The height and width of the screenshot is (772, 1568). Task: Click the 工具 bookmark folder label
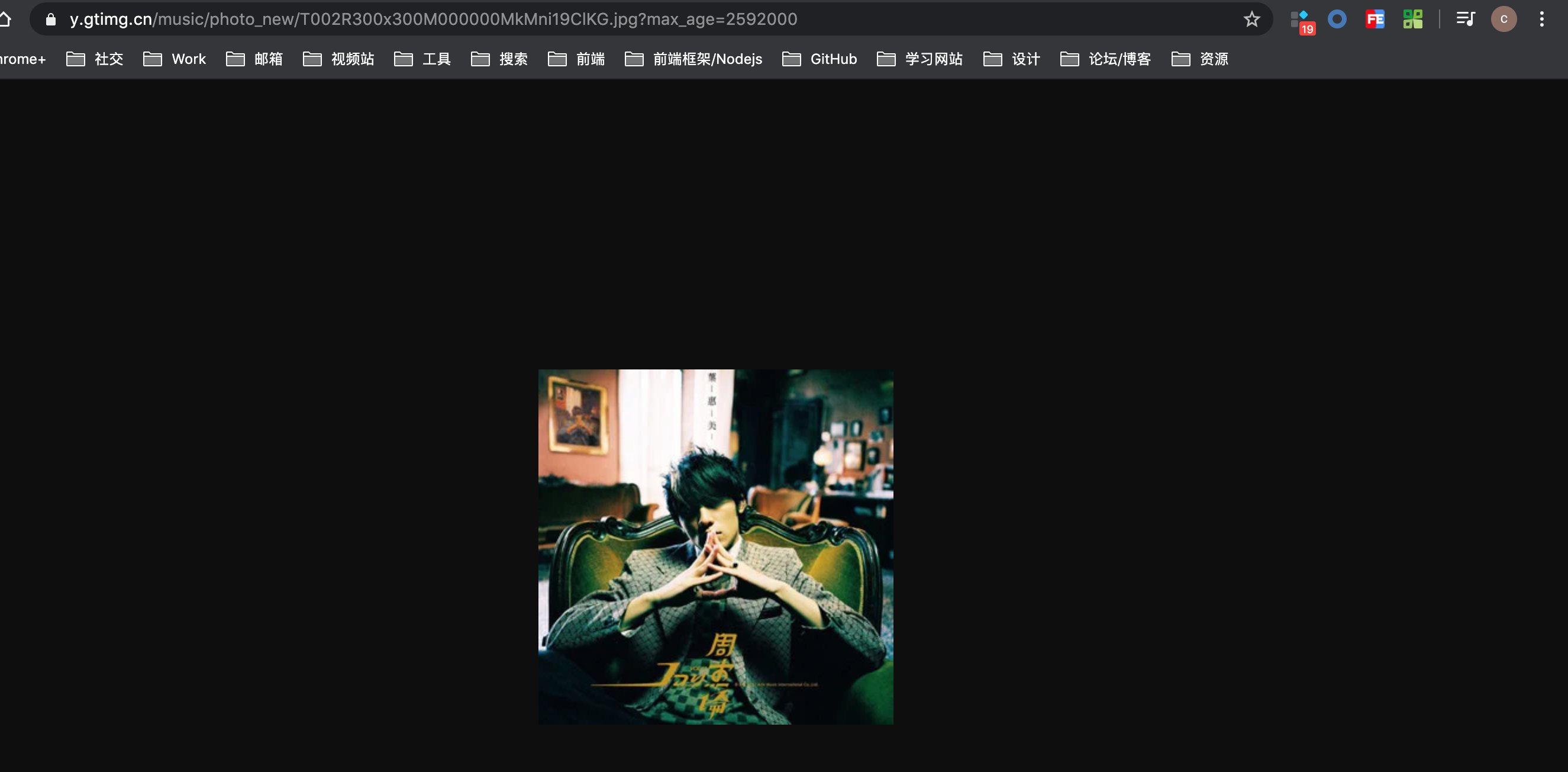[x=439, y=57]
